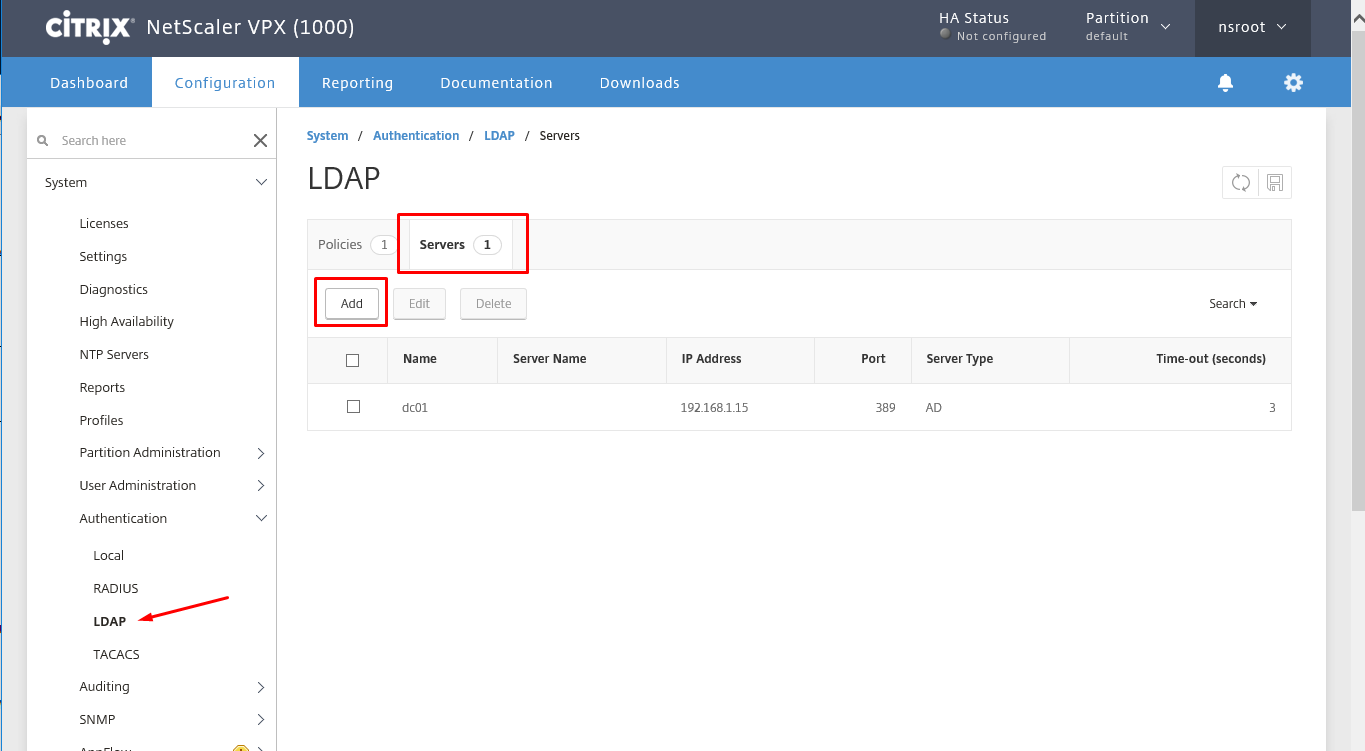Clear search with the X icon
This screenshot has height=751, width=1365.
[260, 141]
